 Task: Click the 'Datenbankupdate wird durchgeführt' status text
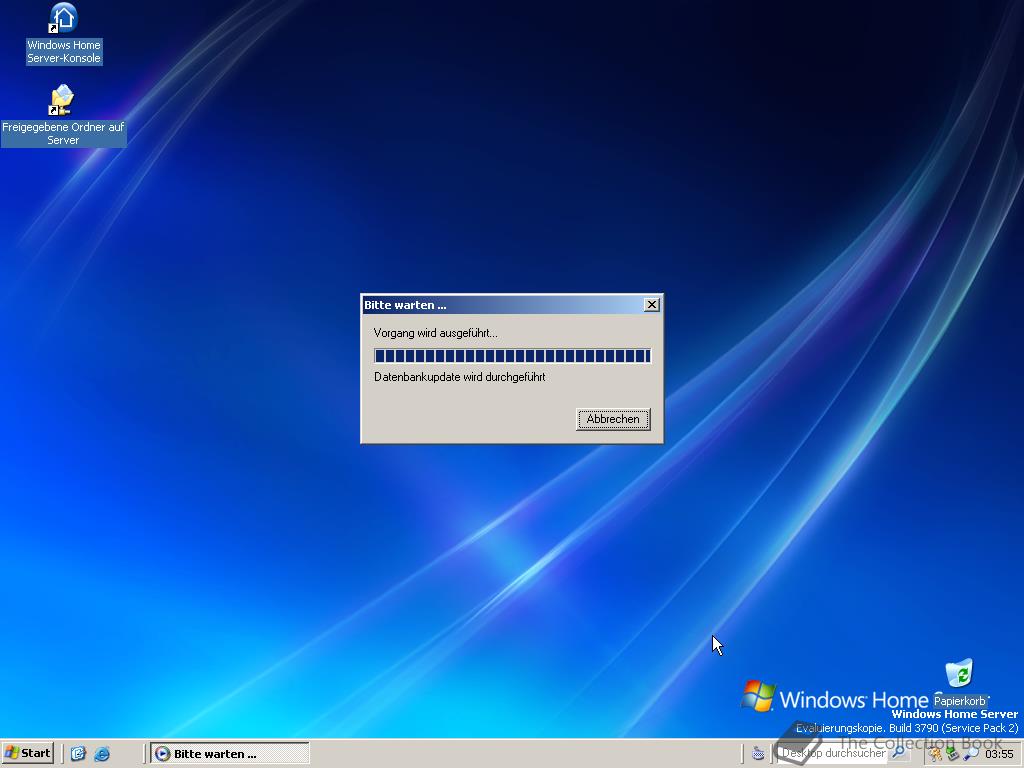[x=459, y=377]
